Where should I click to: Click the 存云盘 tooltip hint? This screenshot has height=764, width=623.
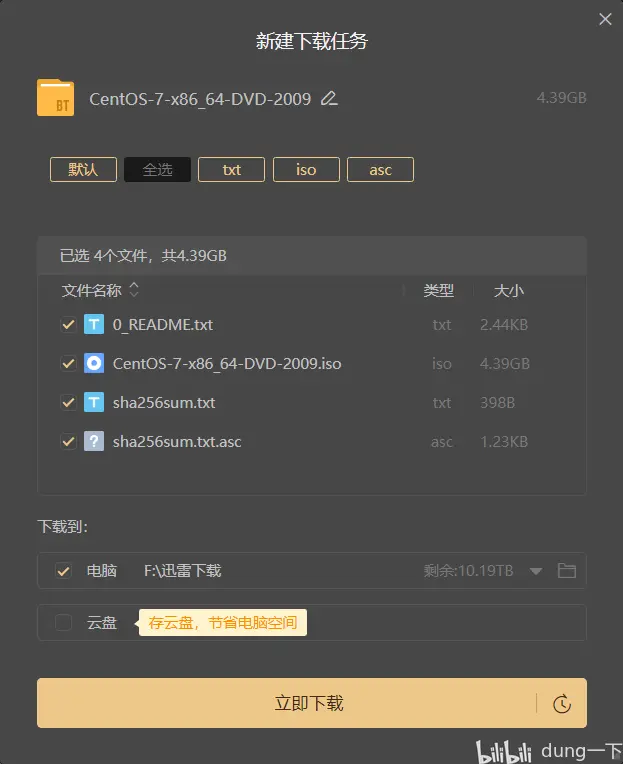223,622
